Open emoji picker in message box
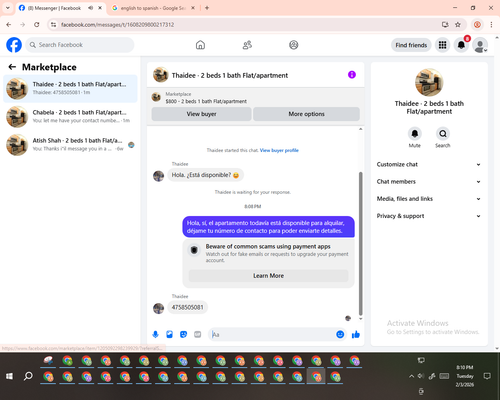 (340, 334)
